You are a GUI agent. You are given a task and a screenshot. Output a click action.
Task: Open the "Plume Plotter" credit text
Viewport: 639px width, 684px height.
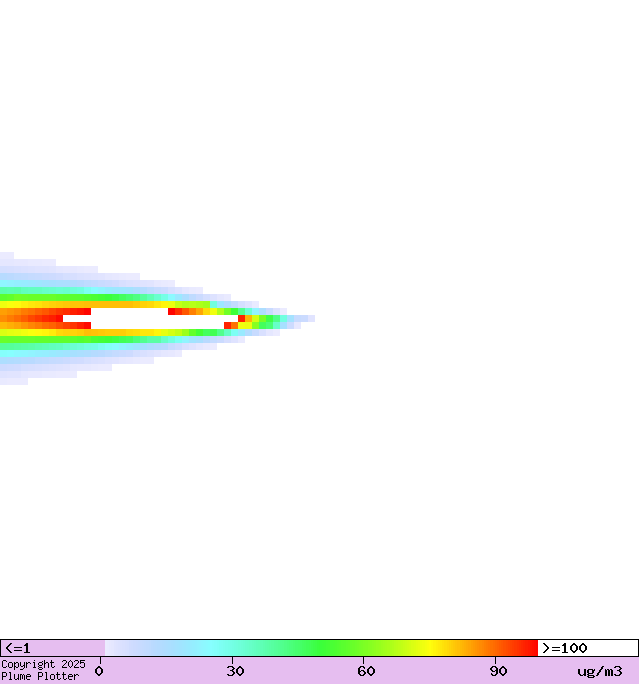(x=40, y=676)
